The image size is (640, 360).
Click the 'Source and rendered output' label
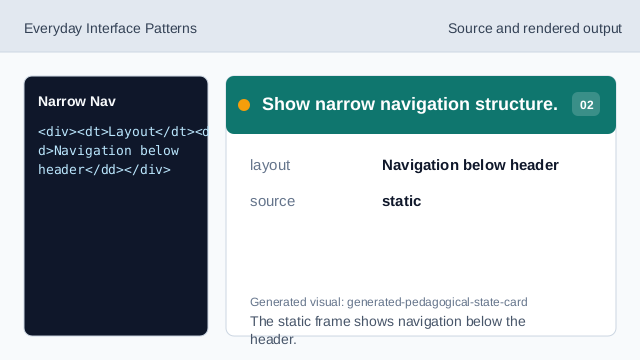[x=535, y=29]
